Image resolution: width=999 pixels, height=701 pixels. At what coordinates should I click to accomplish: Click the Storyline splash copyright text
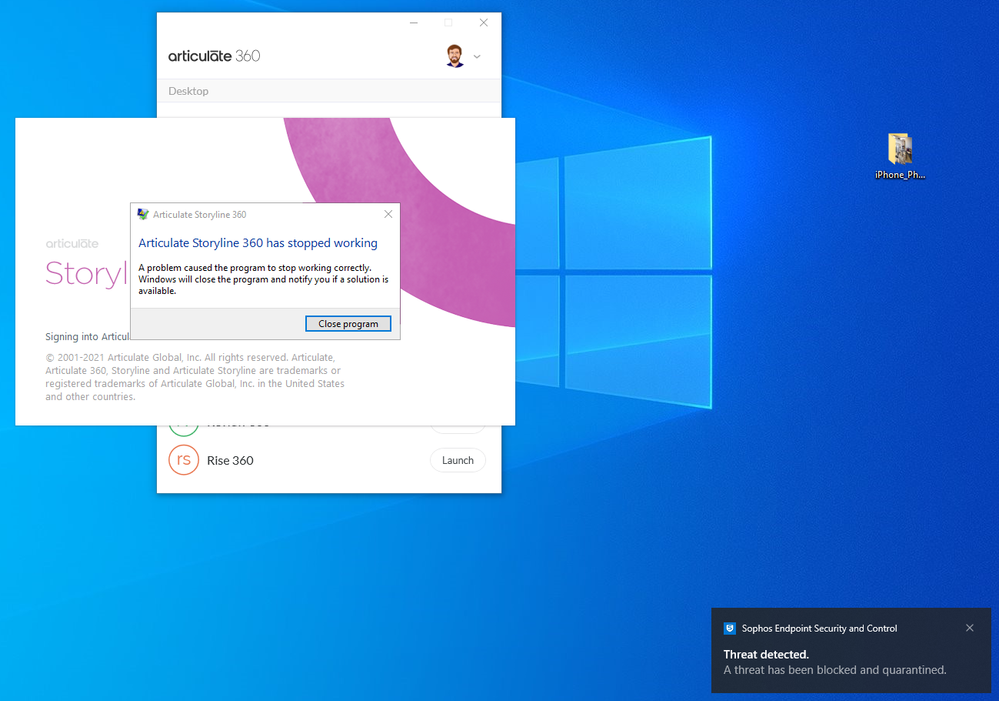(195, 377)
